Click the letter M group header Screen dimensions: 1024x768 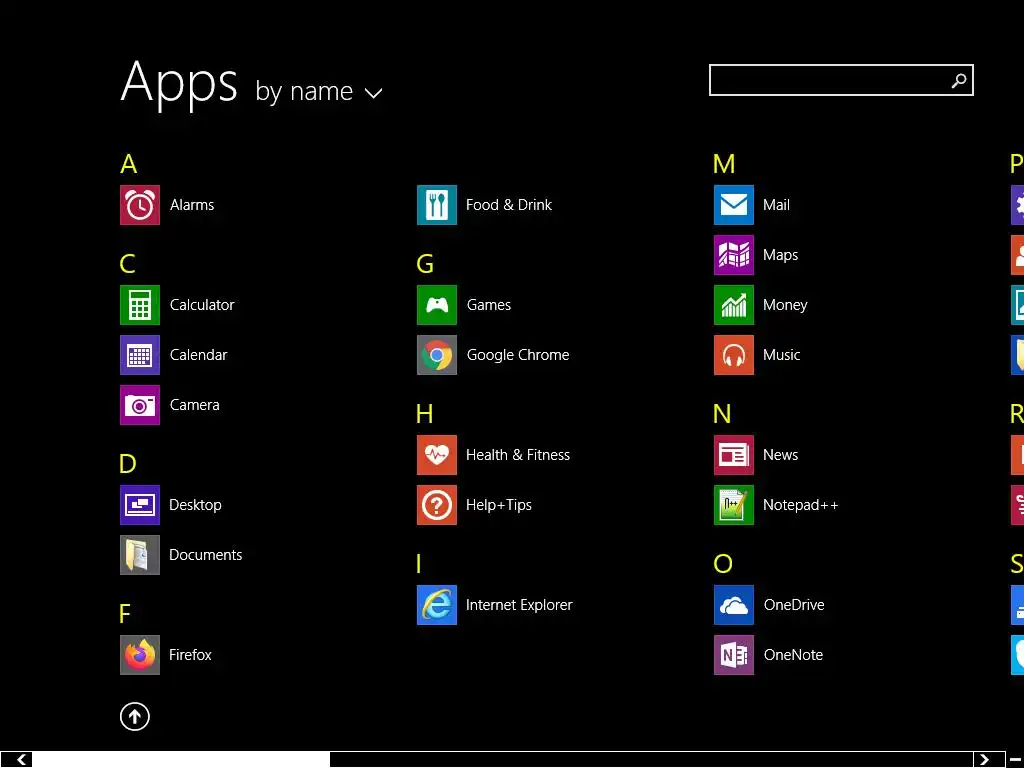pyautogui.click(x=724, y=164)
